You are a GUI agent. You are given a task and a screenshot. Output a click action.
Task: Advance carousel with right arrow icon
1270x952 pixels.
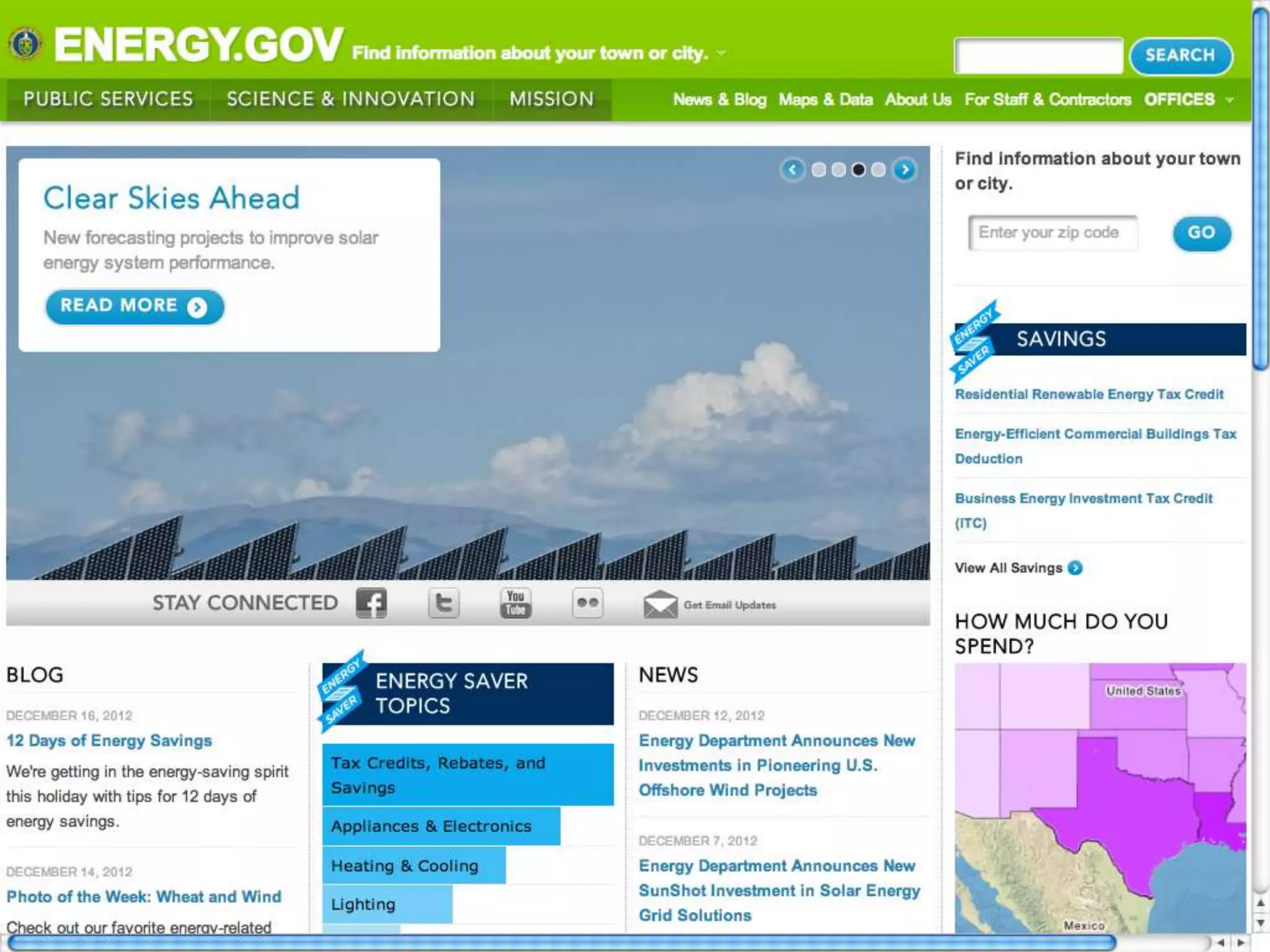tap(905, 169)
